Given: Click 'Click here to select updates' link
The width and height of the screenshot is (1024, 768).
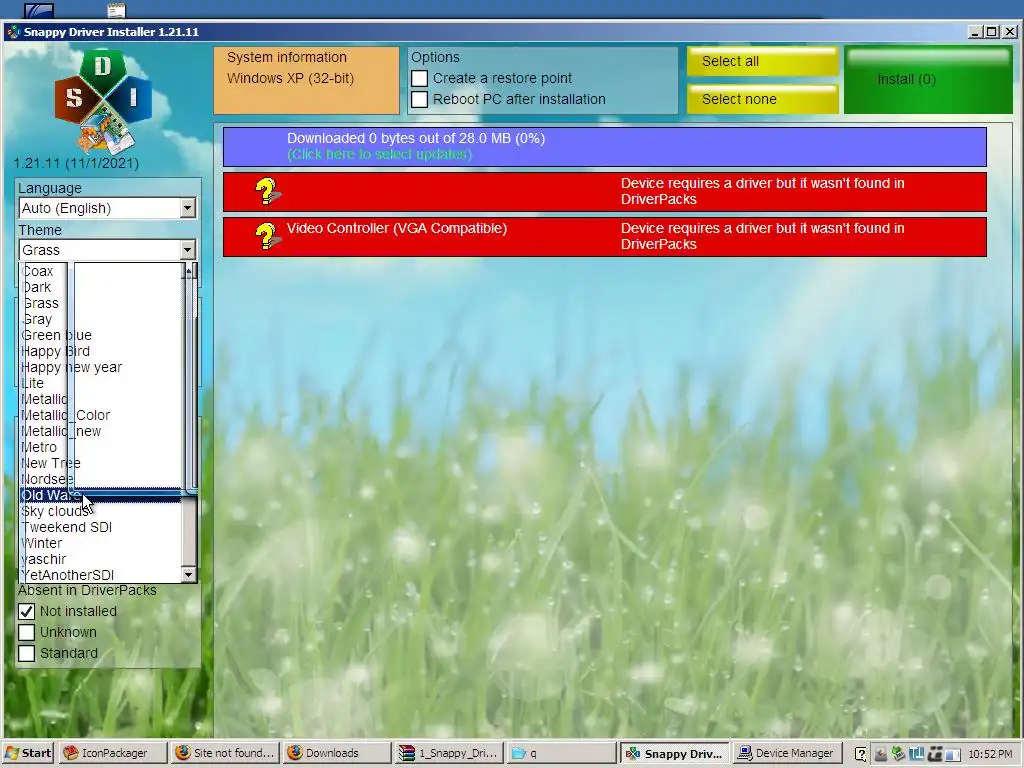Looking at the screenshot, I should click(x=379, y=155).
